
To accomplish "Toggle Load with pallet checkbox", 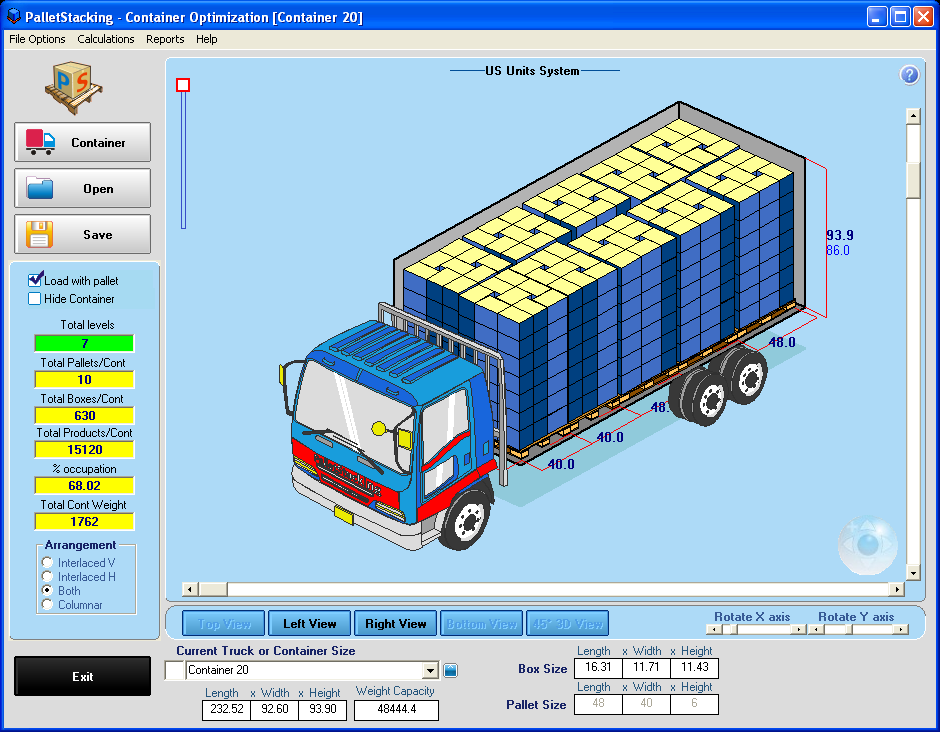I will [35, 280].
